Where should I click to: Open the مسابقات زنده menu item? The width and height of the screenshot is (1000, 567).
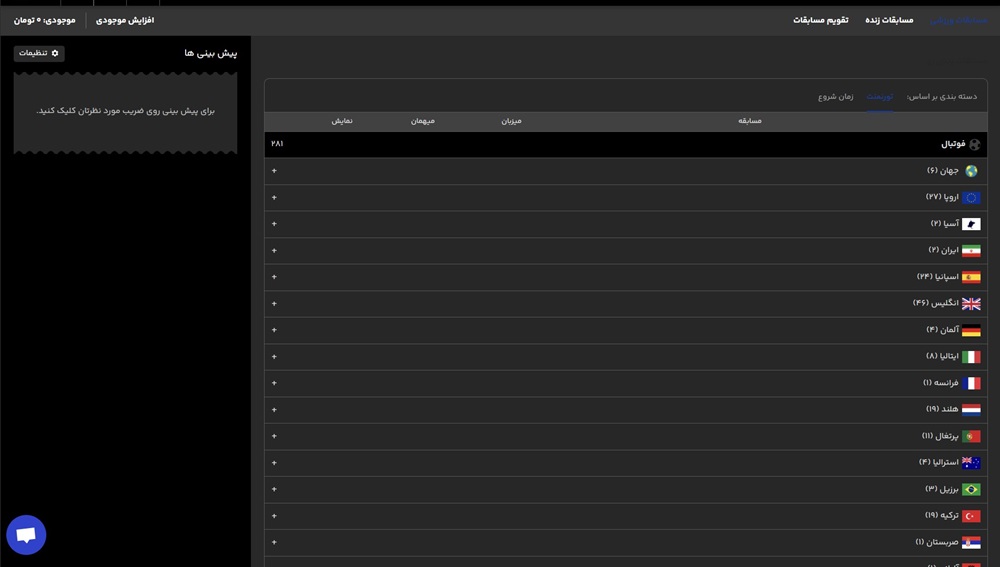(x=889, y=20)
